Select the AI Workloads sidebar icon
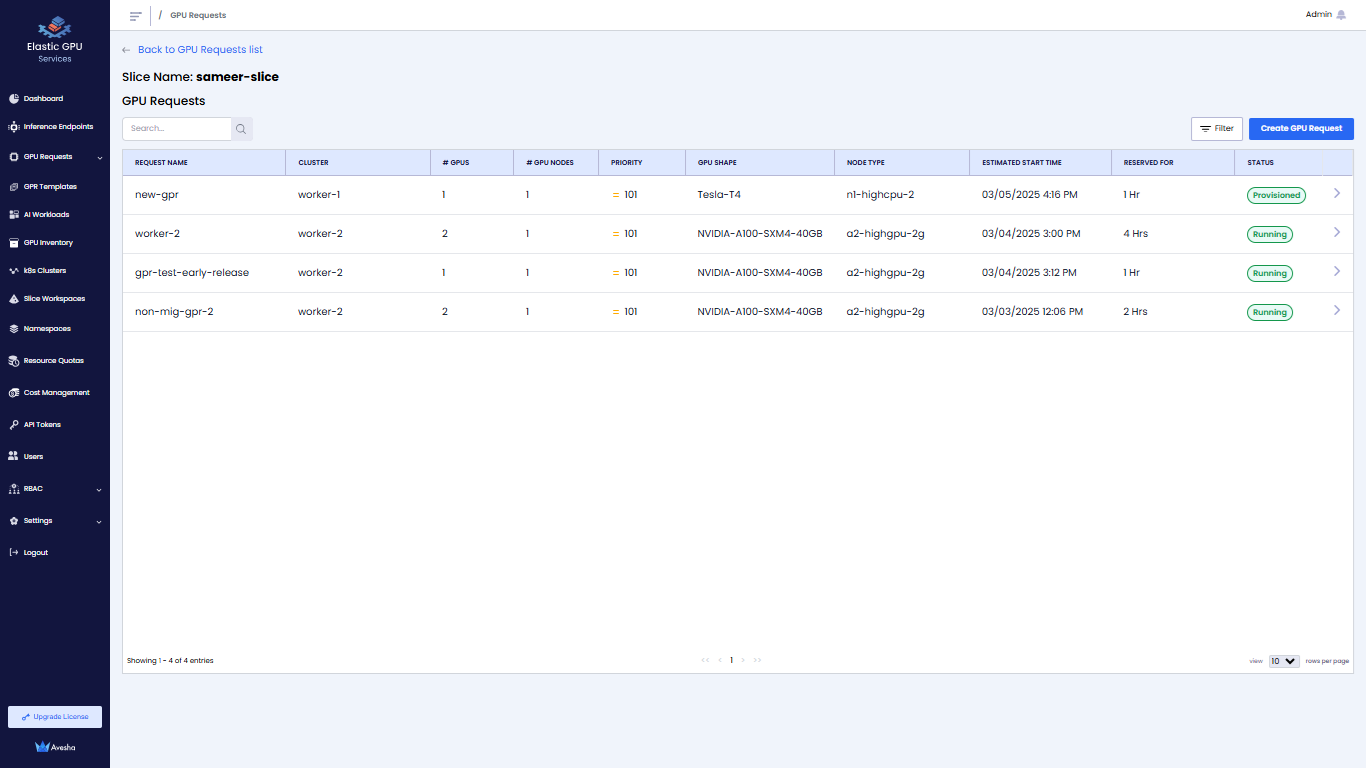 click(14, 215)
